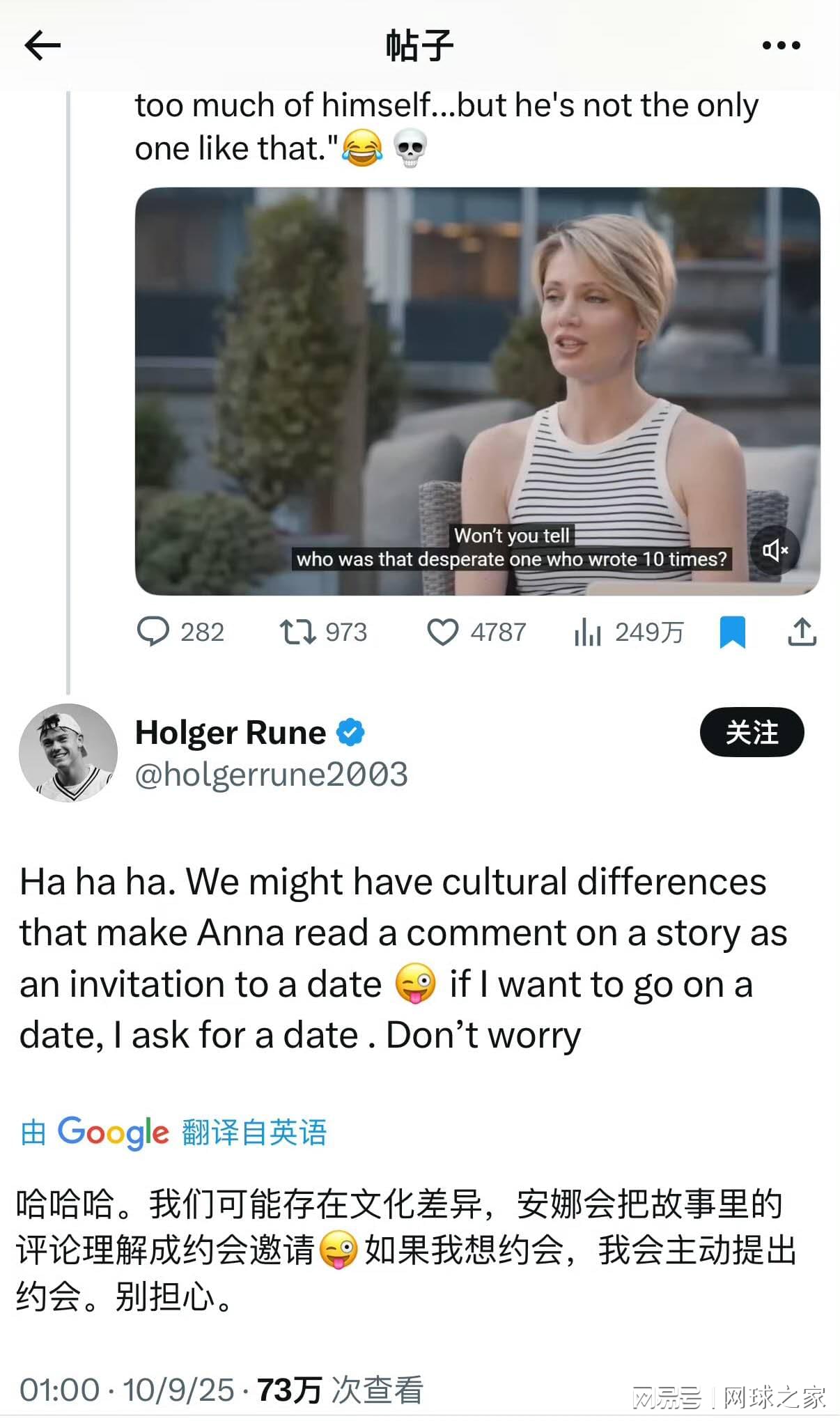This screenshot has width=840, height=1421.
Task: Open the Holger Rune display name
Action: pyautogui.click(x=231, y=732)
